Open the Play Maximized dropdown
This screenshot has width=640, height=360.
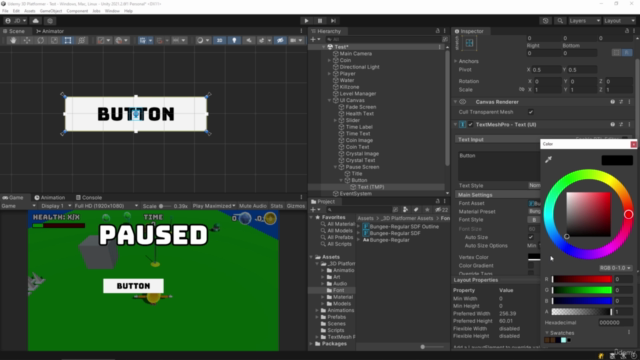click(x=214, y=206)
